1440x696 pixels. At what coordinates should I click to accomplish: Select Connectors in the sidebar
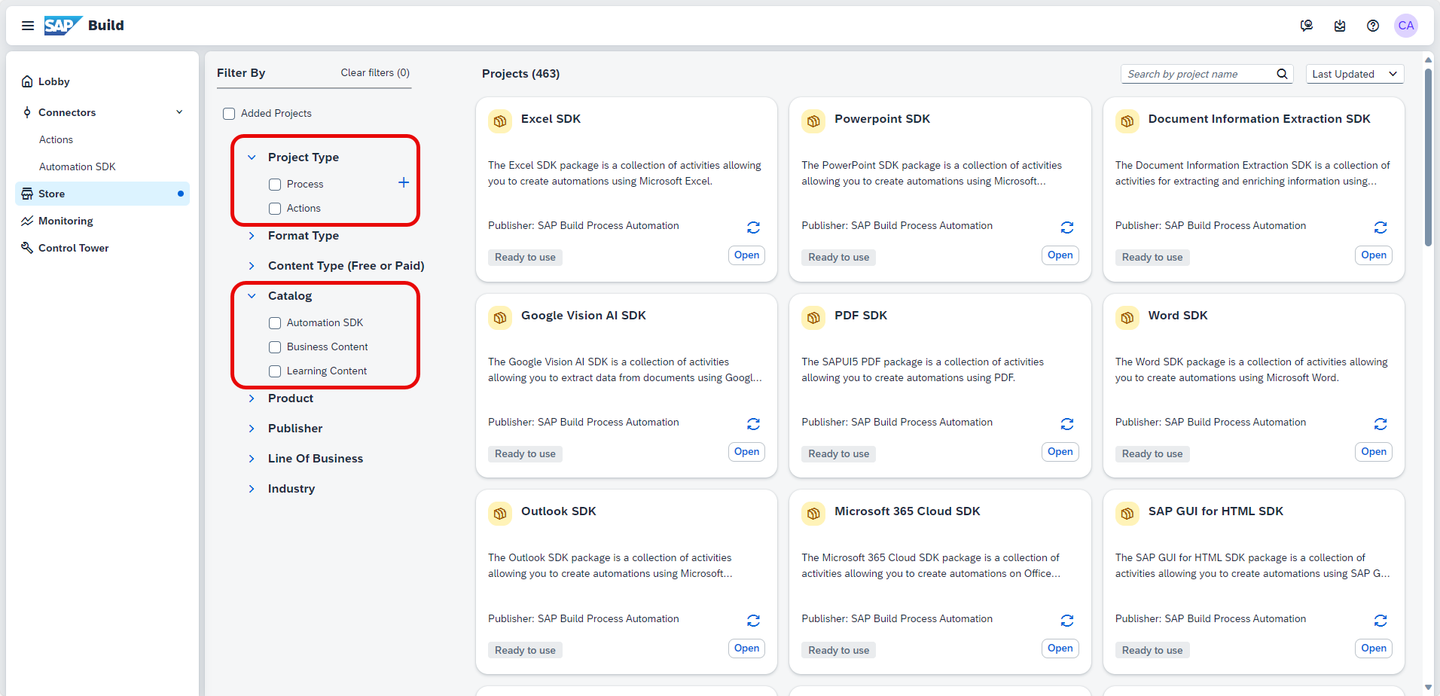[67, 112]
